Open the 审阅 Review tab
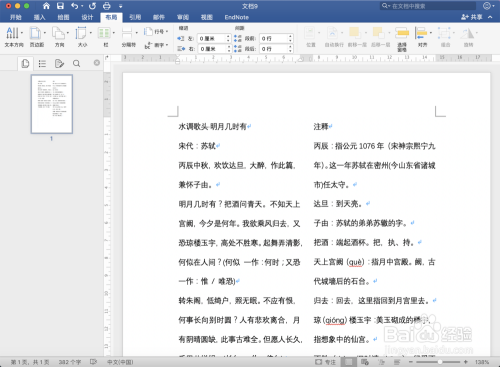 tap(183, 17)
